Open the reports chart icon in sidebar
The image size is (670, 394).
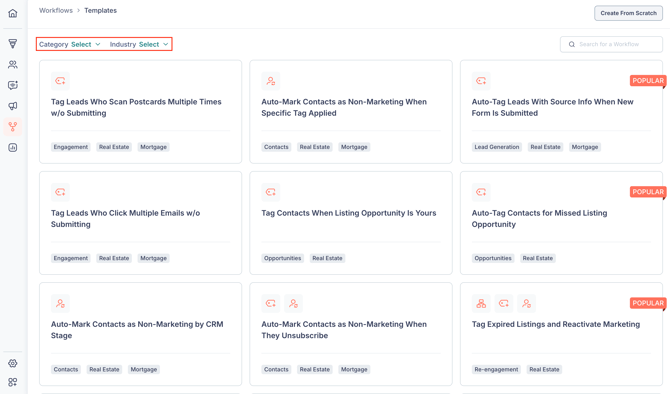13,147
